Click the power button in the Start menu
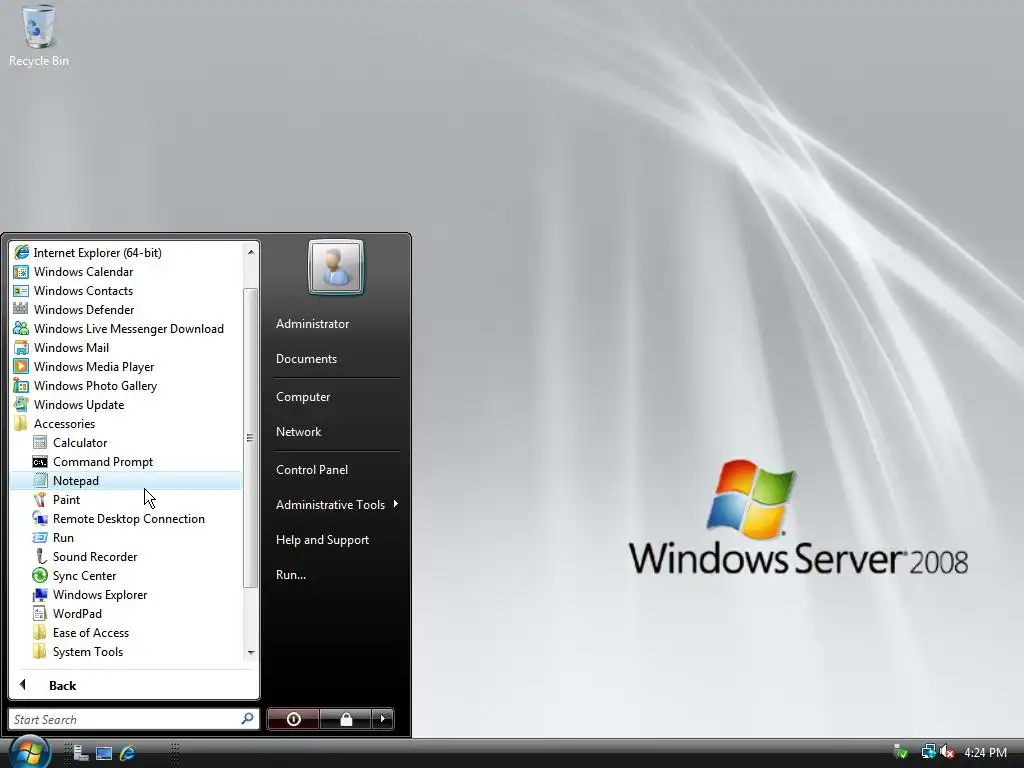 click(x=293, y=719)
